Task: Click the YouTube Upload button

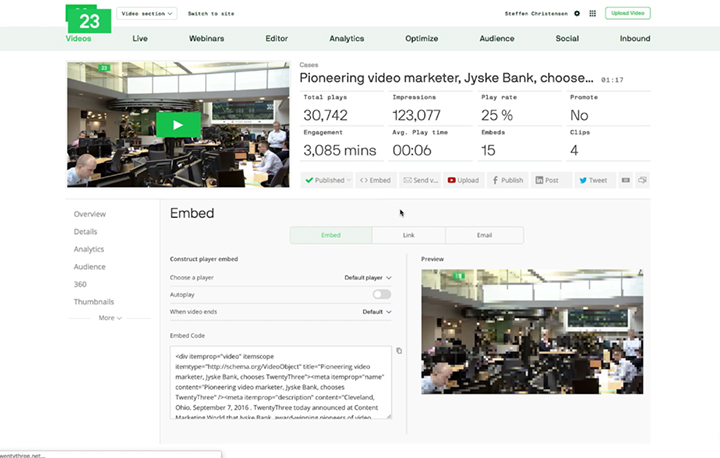Action: [x=463, y=180]
